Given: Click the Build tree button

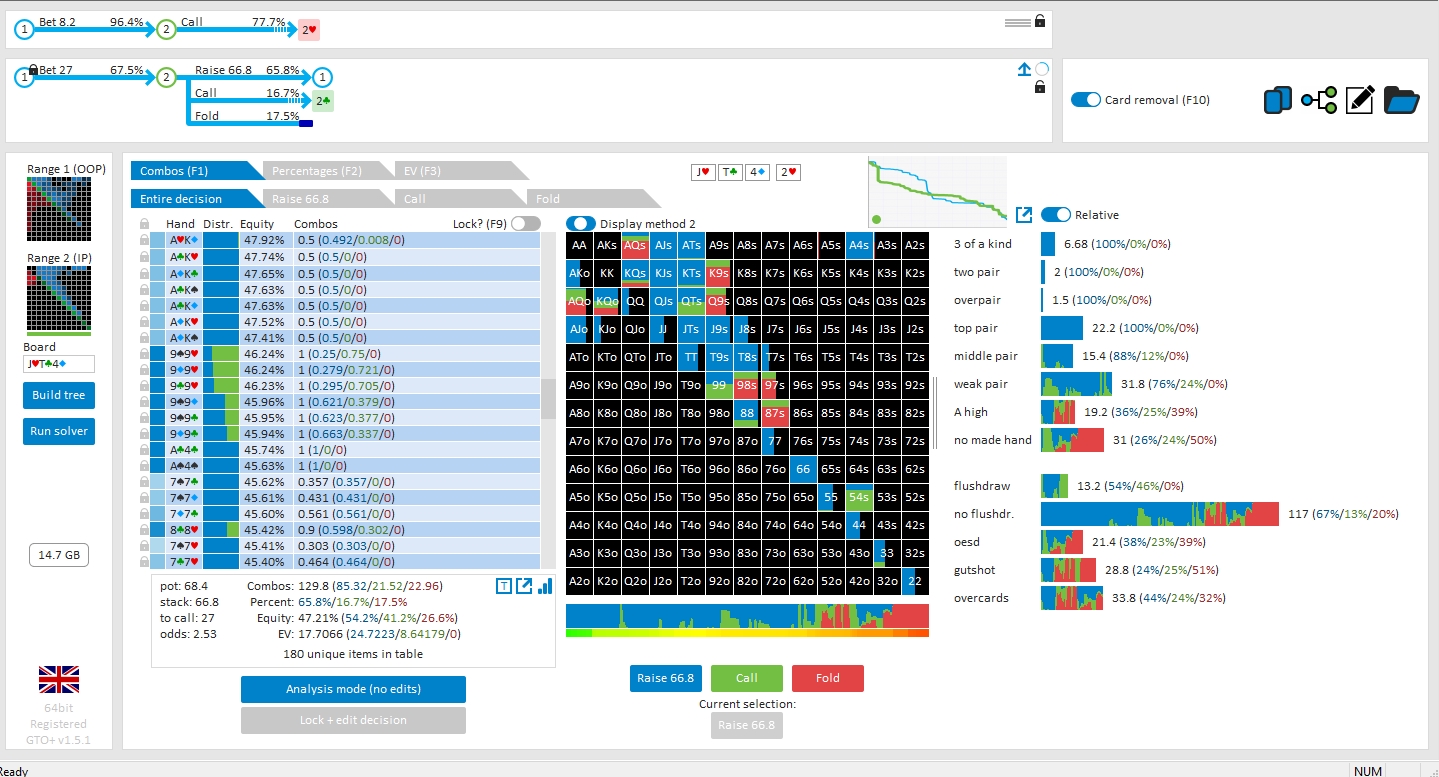Looking at the screenshot, I should coord(59,395).
